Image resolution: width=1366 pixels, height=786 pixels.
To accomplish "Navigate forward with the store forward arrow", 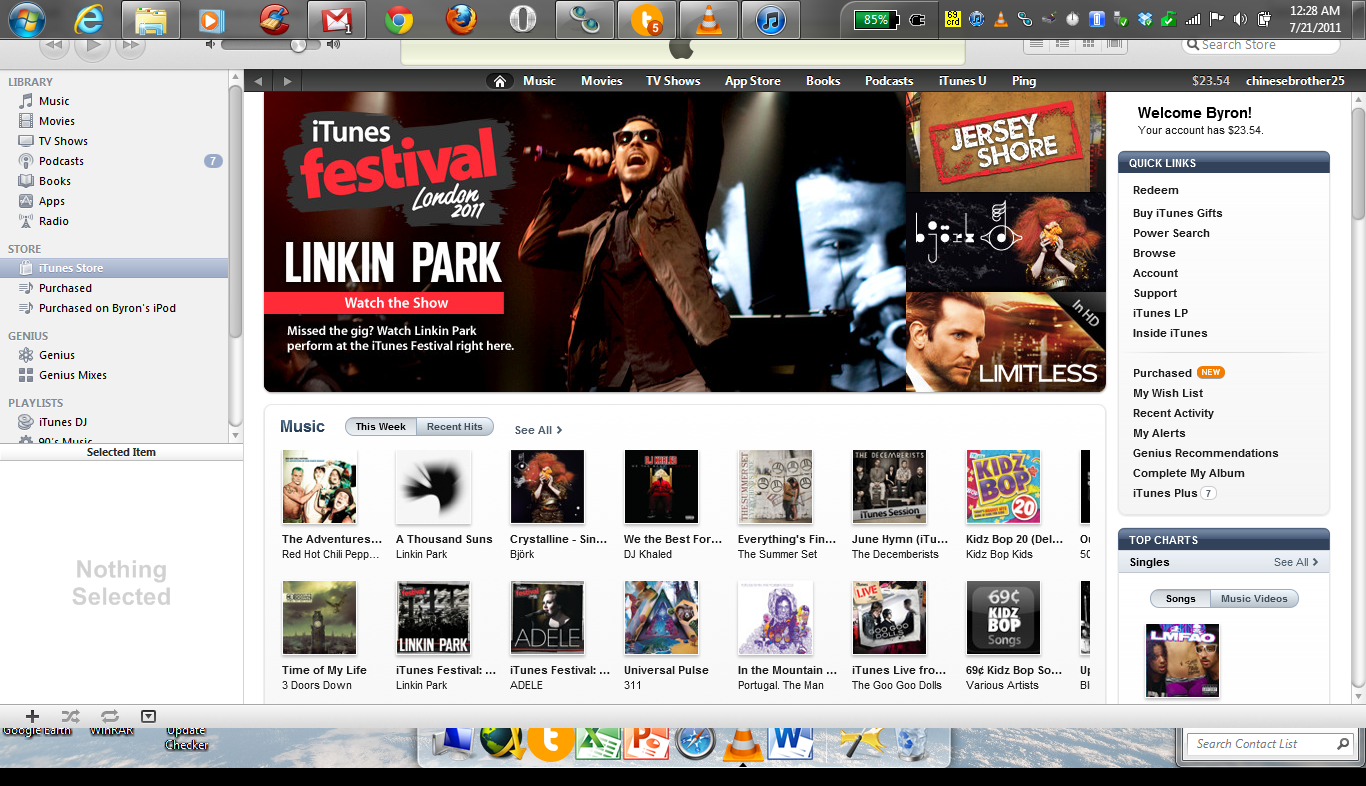I will pyautogui.click(x=288, y=81).
